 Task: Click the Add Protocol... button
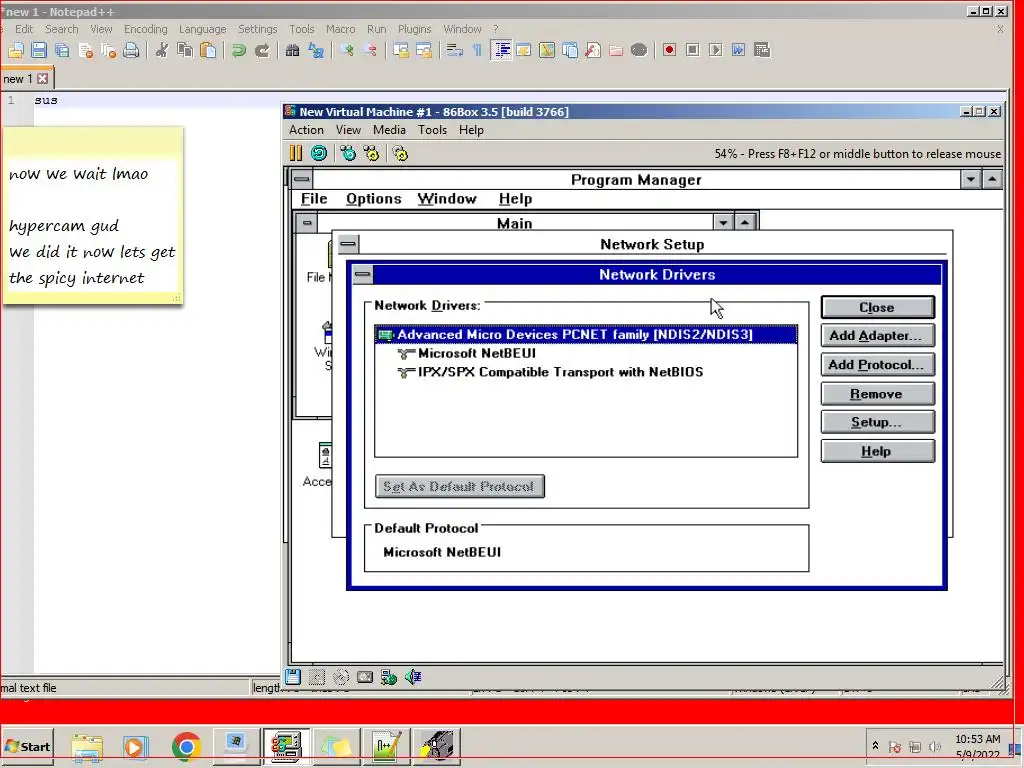[878, 365]
